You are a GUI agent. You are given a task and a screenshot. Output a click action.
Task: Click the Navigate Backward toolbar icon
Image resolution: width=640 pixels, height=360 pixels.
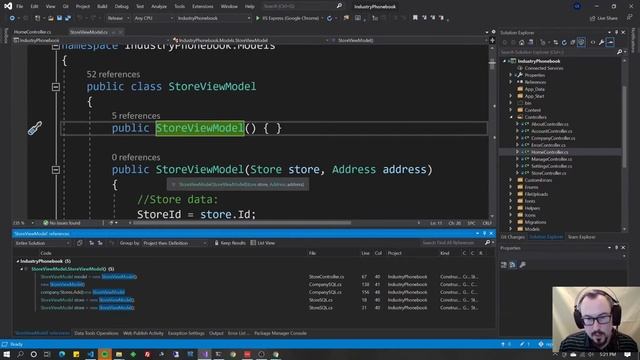pos(12,18)
